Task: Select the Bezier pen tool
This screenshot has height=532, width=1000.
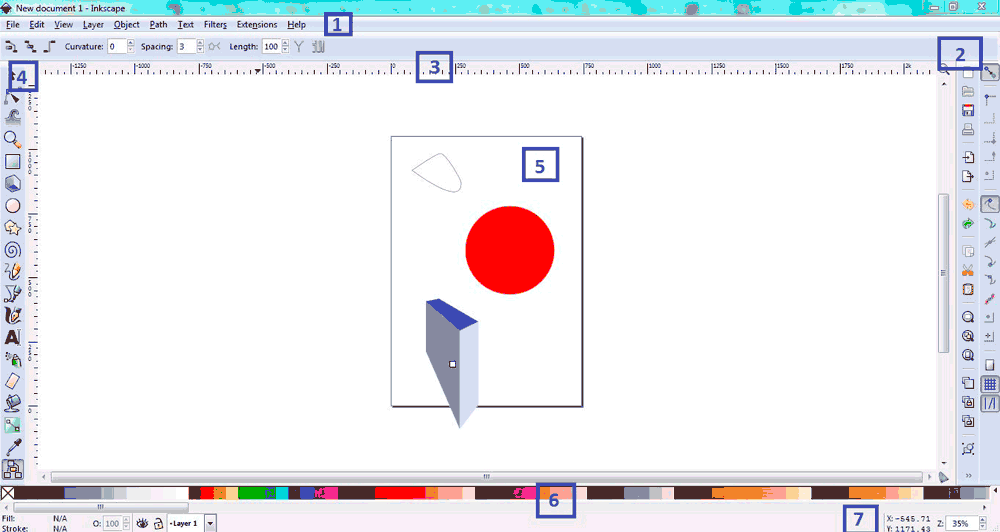Action: (13, 293)
